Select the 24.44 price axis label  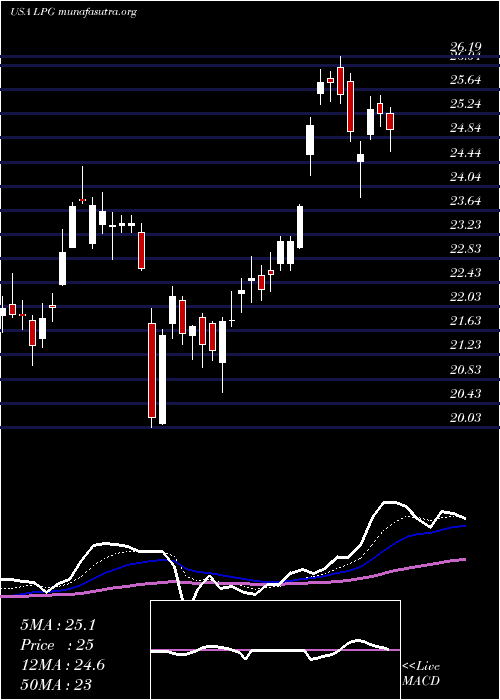(465, 154)
